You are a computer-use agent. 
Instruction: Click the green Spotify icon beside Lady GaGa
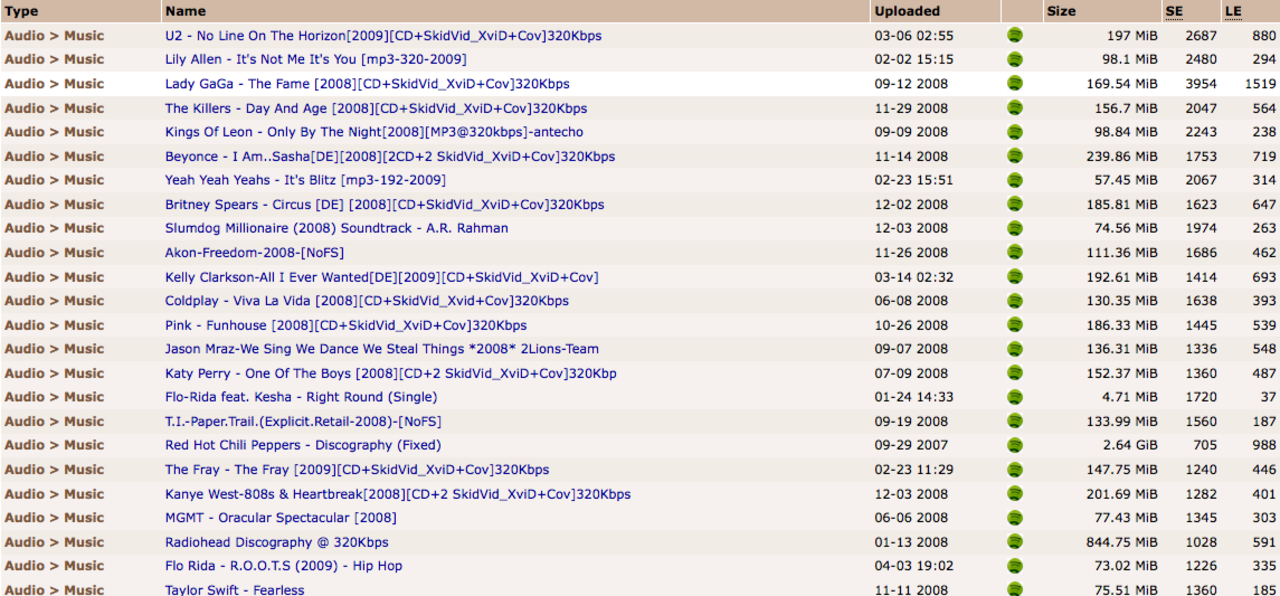tap(1015, 84)
